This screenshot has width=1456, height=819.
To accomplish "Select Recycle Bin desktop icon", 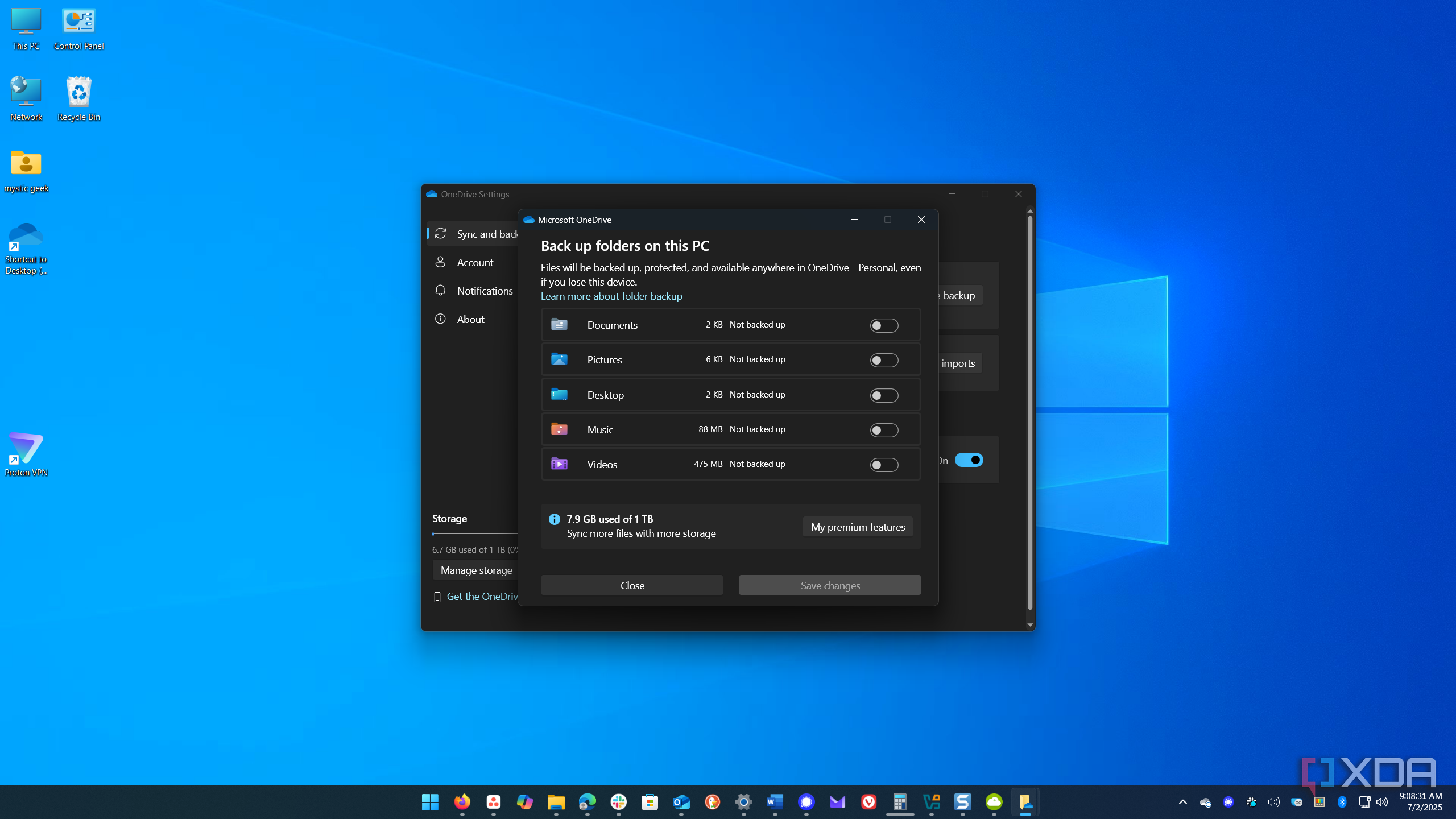I will click(78, 99).
